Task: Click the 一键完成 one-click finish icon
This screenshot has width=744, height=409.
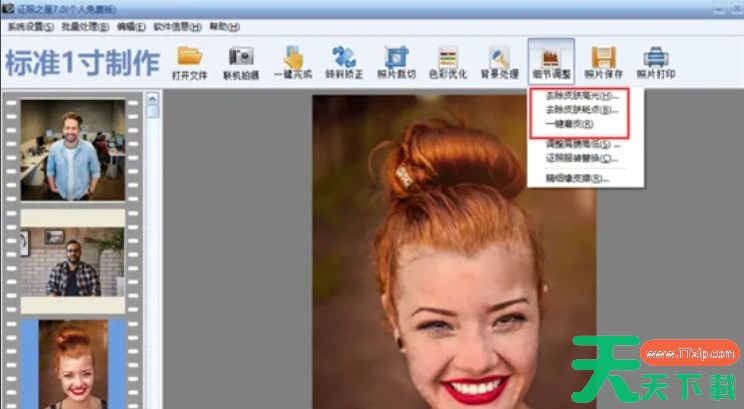Action: (x=293, y=57)
